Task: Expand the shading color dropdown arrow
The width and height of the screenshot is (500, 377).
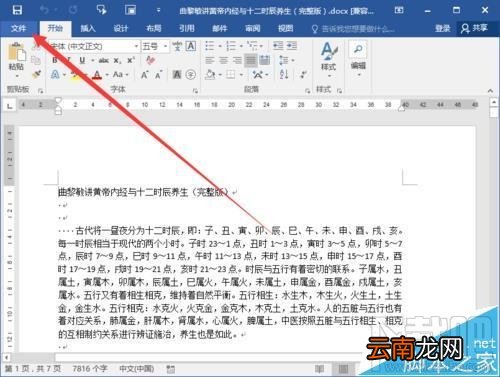Action: coord(220,75)
